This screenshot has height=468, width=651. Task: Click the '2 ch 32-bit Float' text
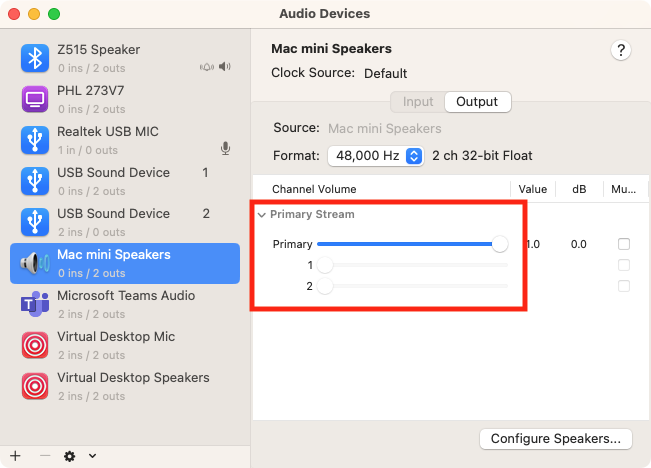482,156
